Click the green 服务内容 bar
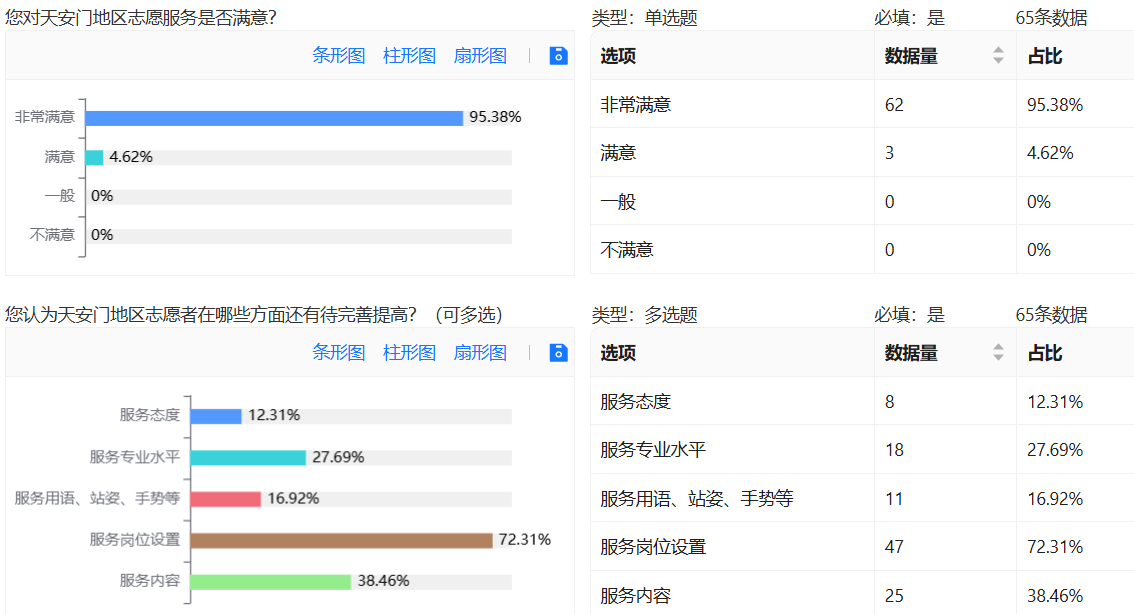The width and height of the screenshot is (1134, 614). 270,581
